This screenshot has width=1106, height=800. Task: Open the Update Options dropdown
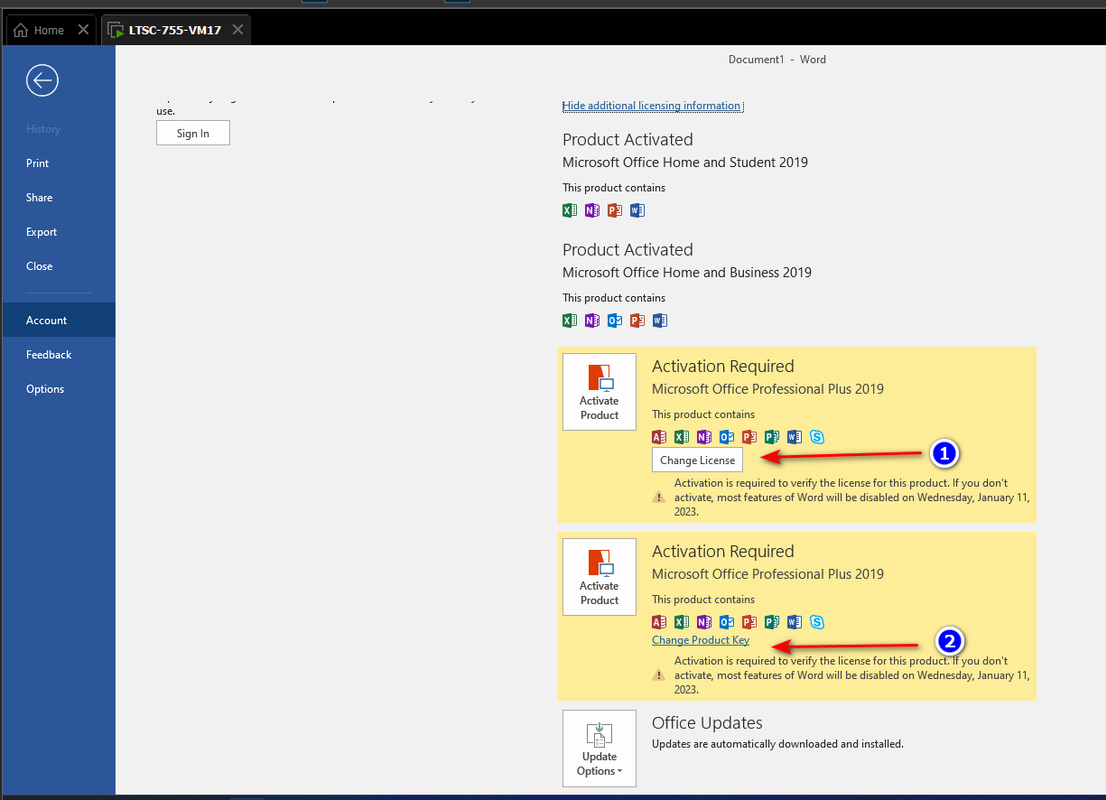click(599, 749)
